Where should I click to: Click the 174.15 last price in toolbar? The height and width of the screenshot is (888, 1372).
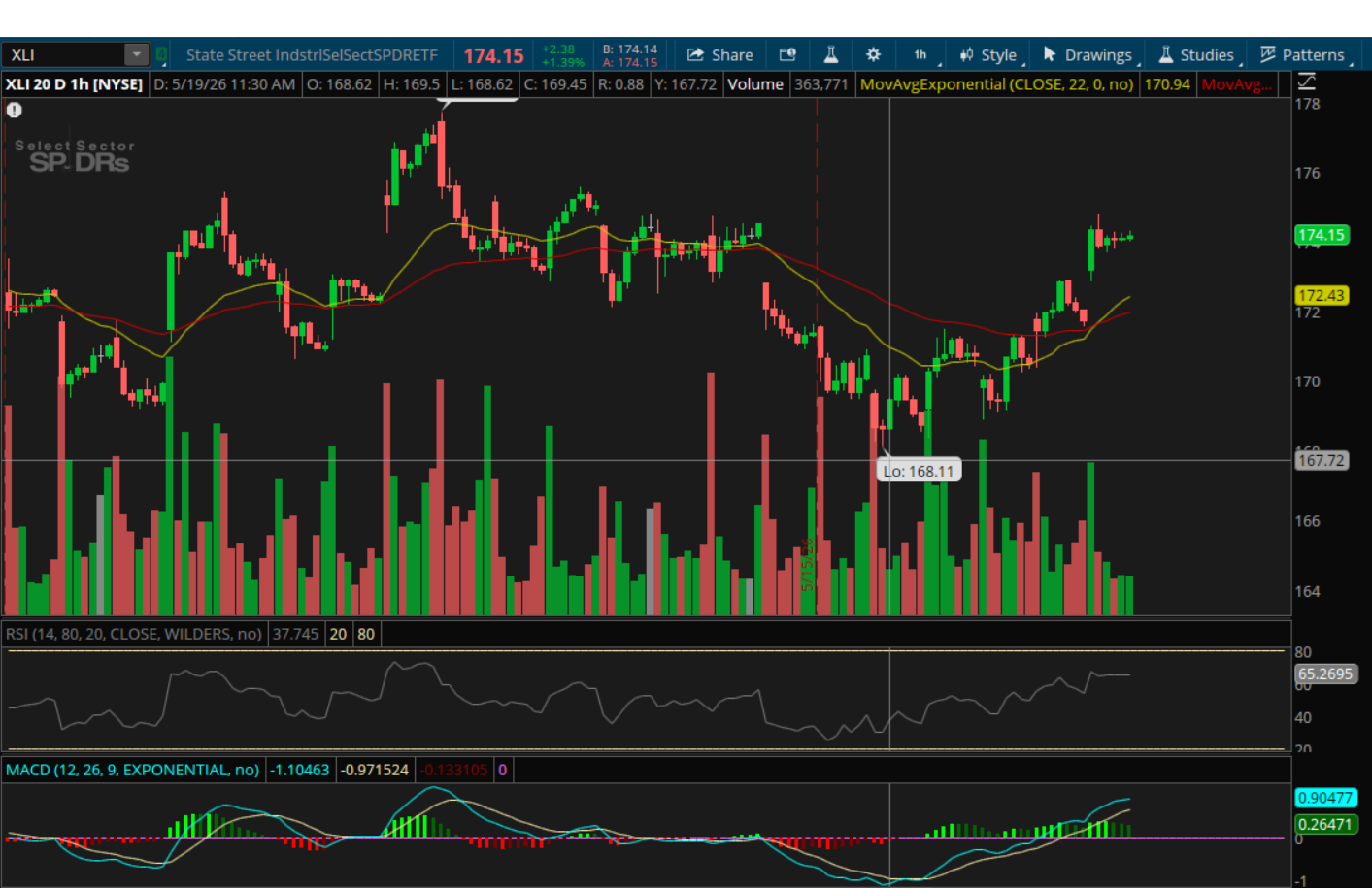tap(493, 56)
